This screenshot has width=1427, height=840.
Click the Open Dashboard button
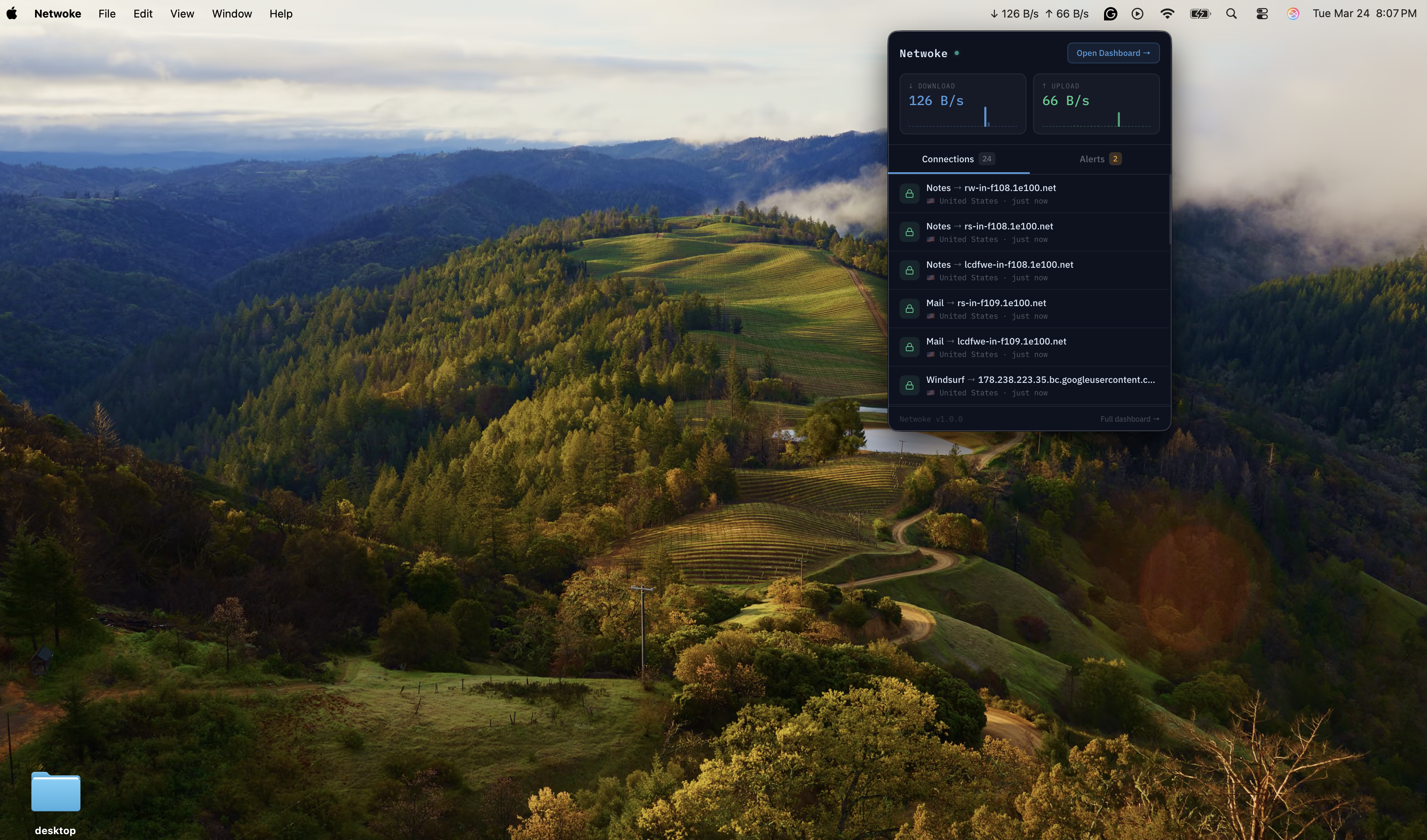click(x=1113, y=53)
